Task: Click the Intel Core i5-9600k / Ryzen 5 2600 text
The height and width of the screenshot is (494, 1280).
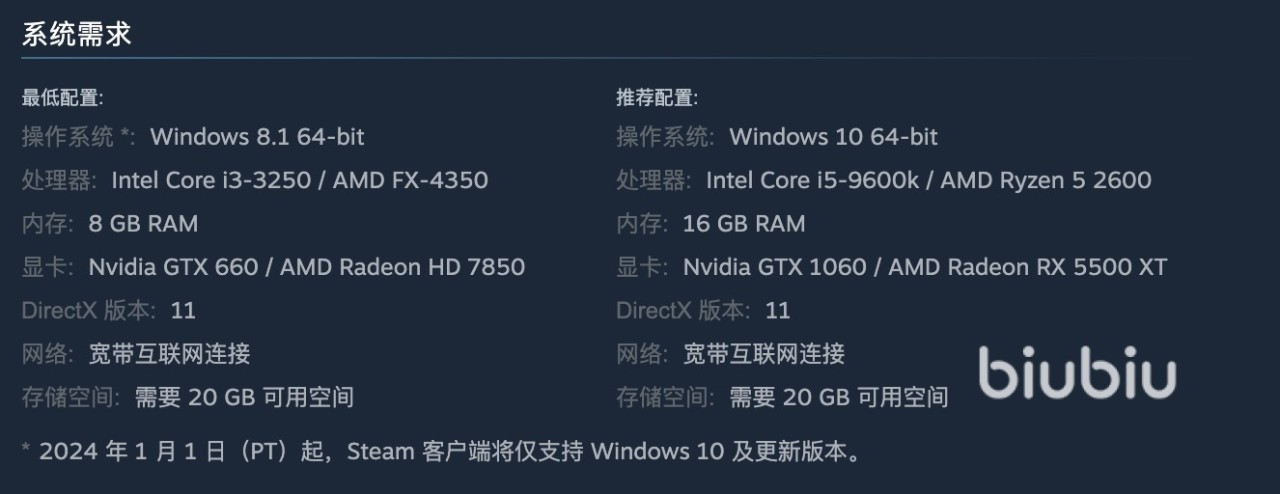Action: [928, 181]
